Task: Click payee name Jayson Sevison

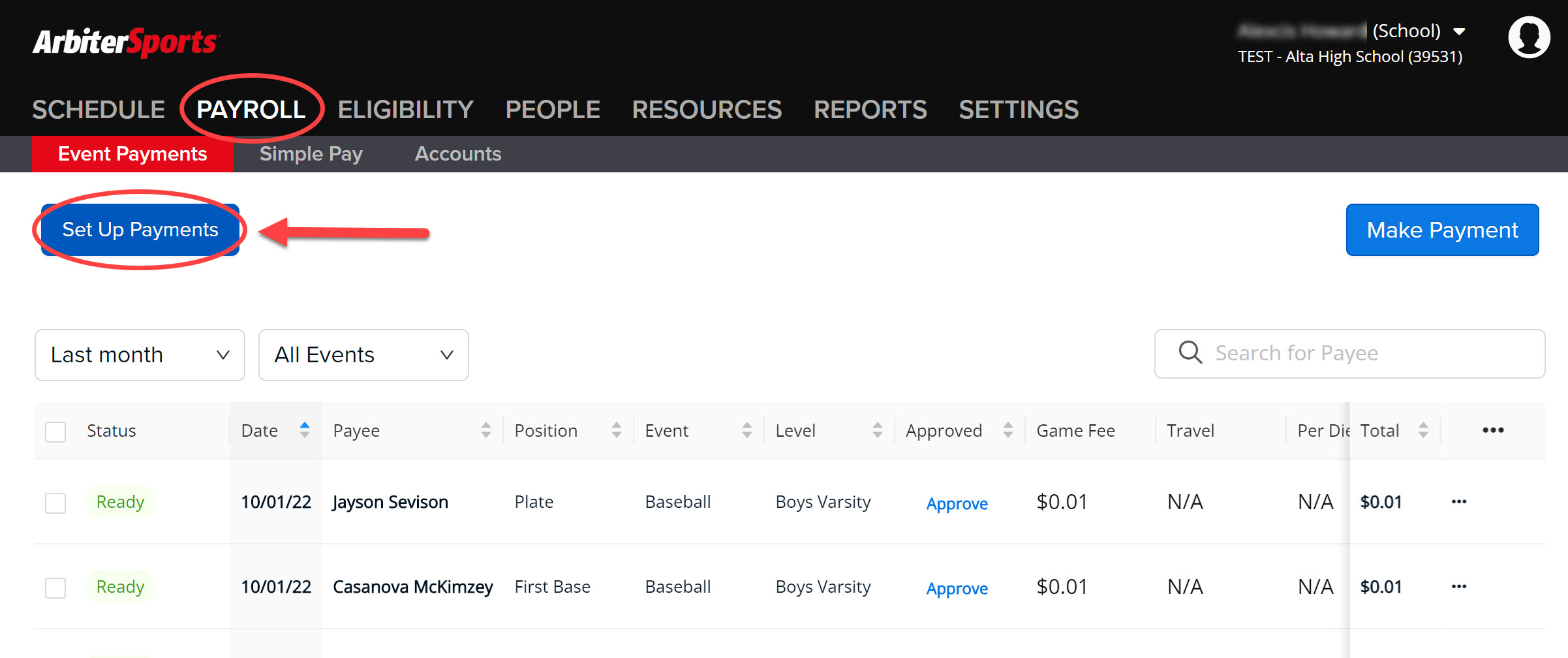Action: point(390,502)
